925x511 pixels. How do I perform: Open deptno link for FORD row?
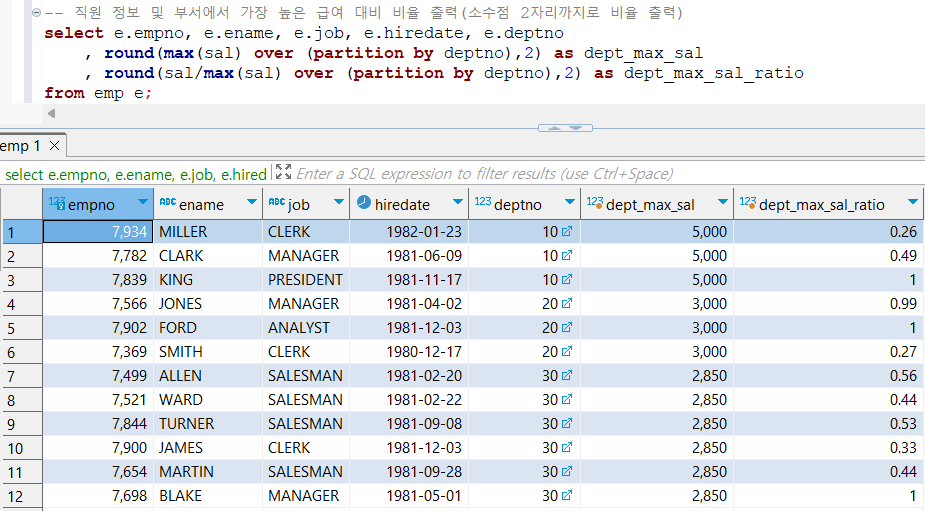coord(567,327)
